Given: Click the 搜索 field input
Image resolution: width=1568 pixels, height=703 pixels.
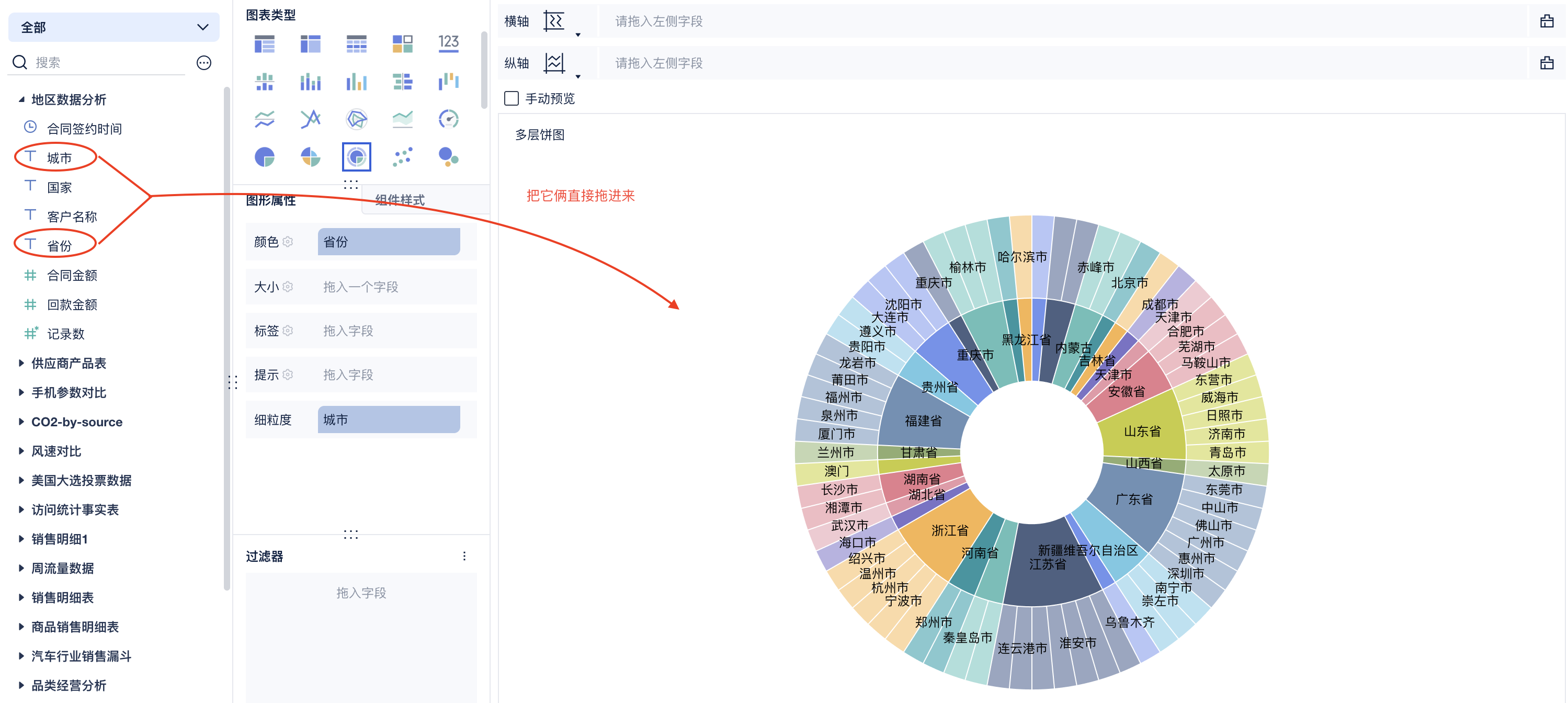Looking at the screenshot, I should (109, 63).
